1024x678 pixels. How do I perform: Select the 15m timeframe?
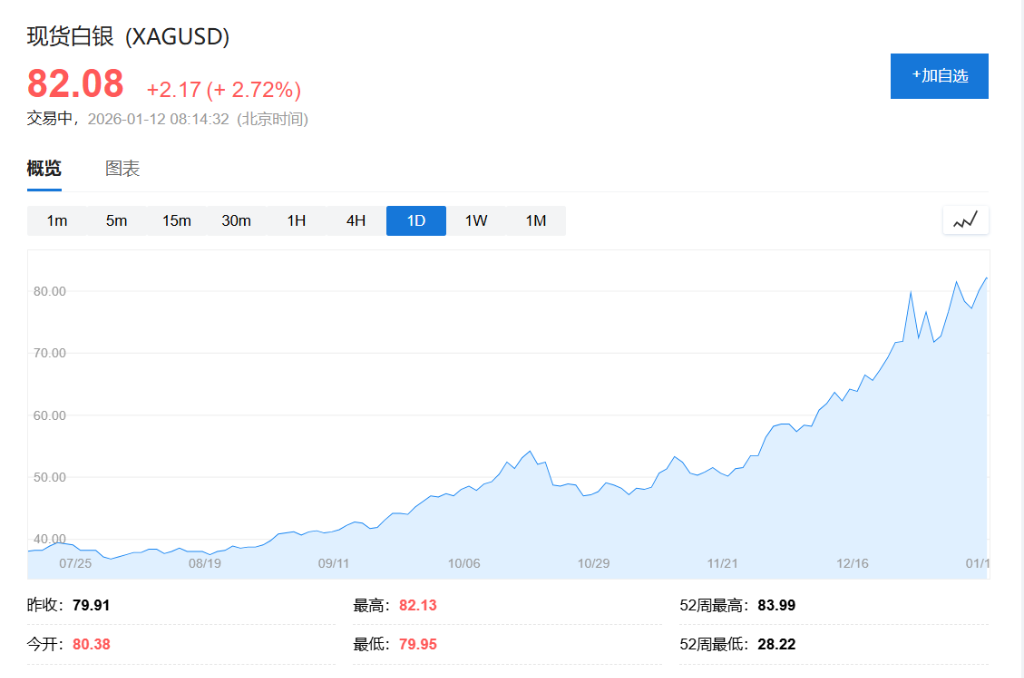(x=176, y=220)
